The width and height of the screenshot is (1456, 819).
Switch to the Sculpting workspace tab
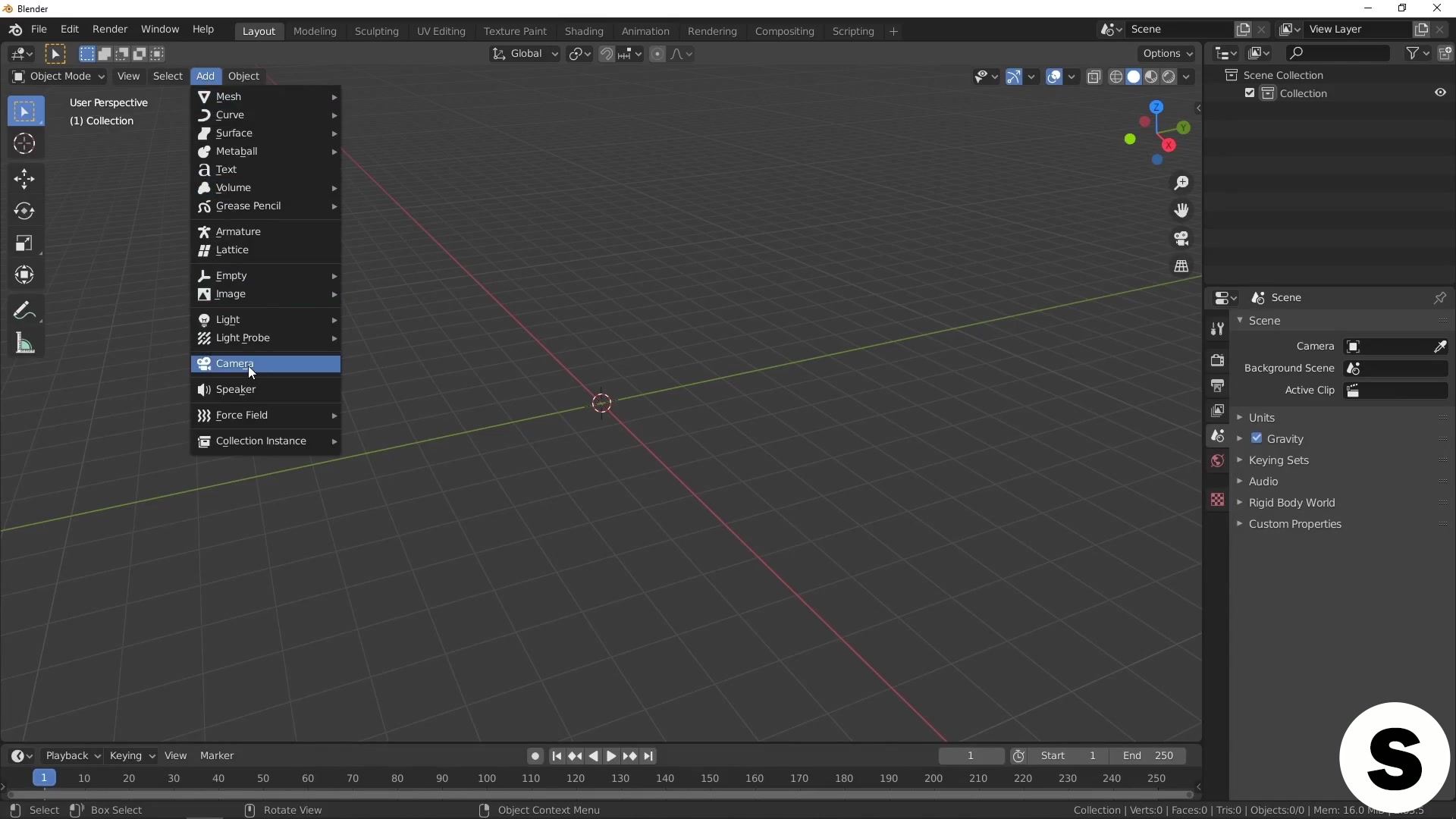(376, 31)
